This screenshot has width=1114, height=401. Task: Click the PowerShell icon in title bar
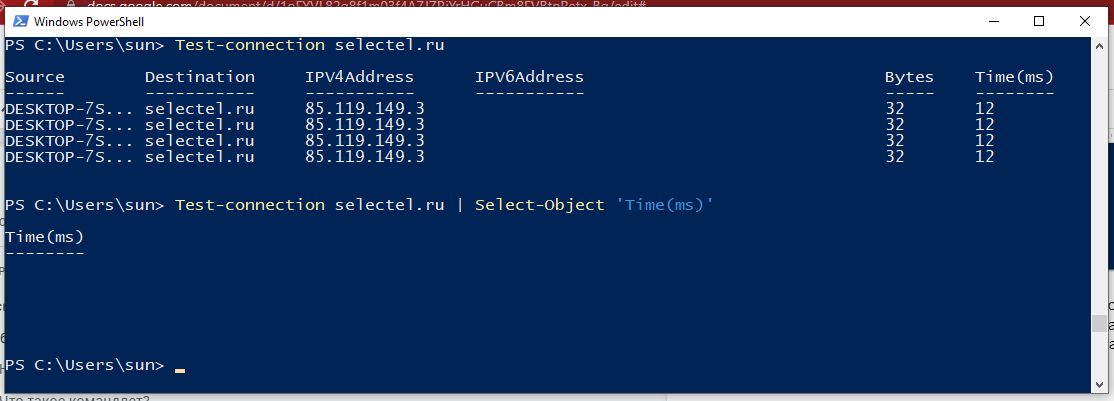[x=17, y=21]
